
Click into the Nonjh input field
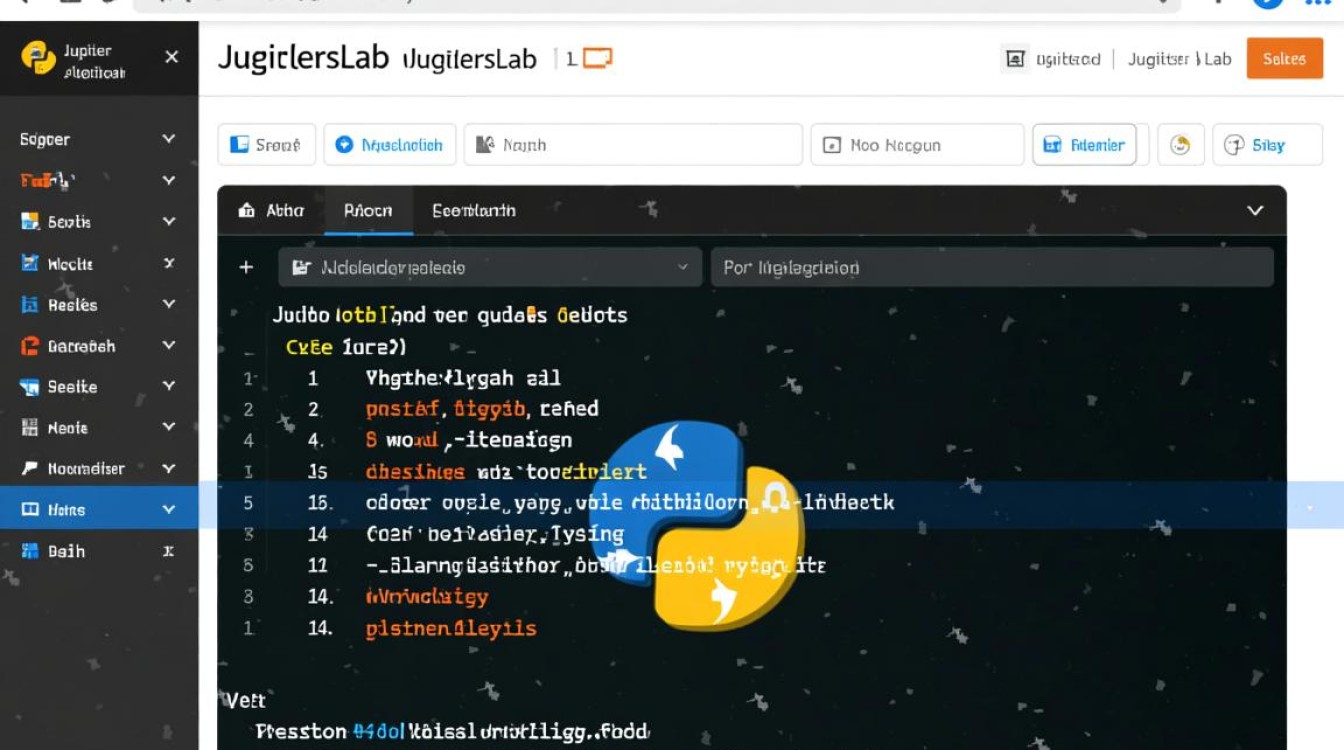click(x=633, y=145)
